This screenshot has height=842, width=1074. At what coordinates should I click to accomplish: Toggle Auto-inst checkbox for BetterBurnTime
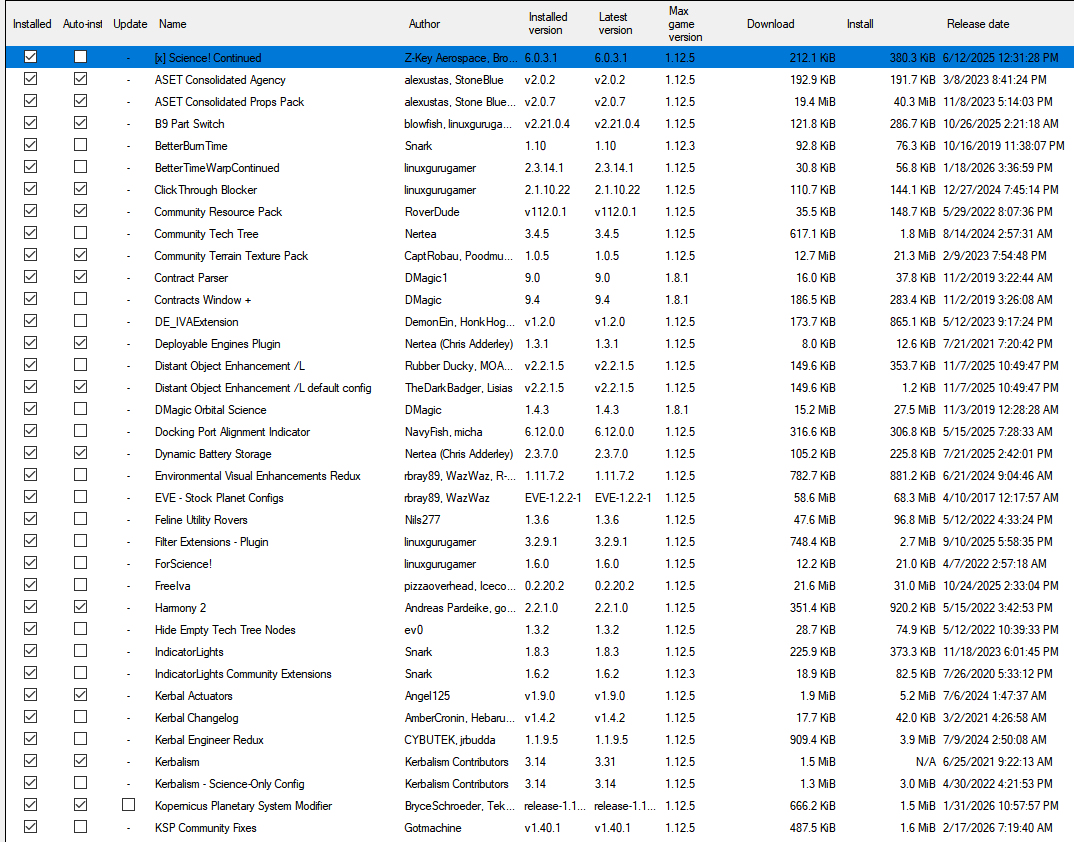tap(81, 145)
